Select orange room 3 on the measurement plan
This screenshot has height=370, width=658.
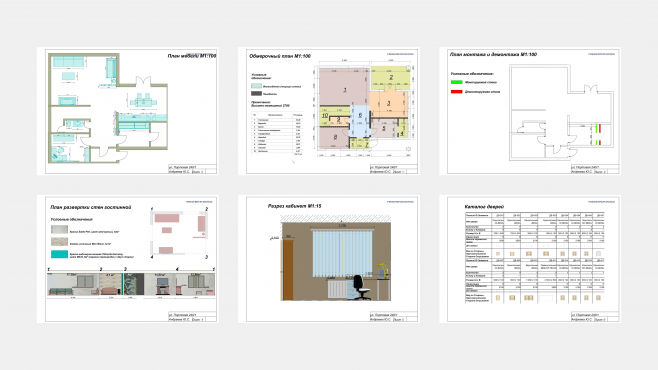click(x=388, y=104)
